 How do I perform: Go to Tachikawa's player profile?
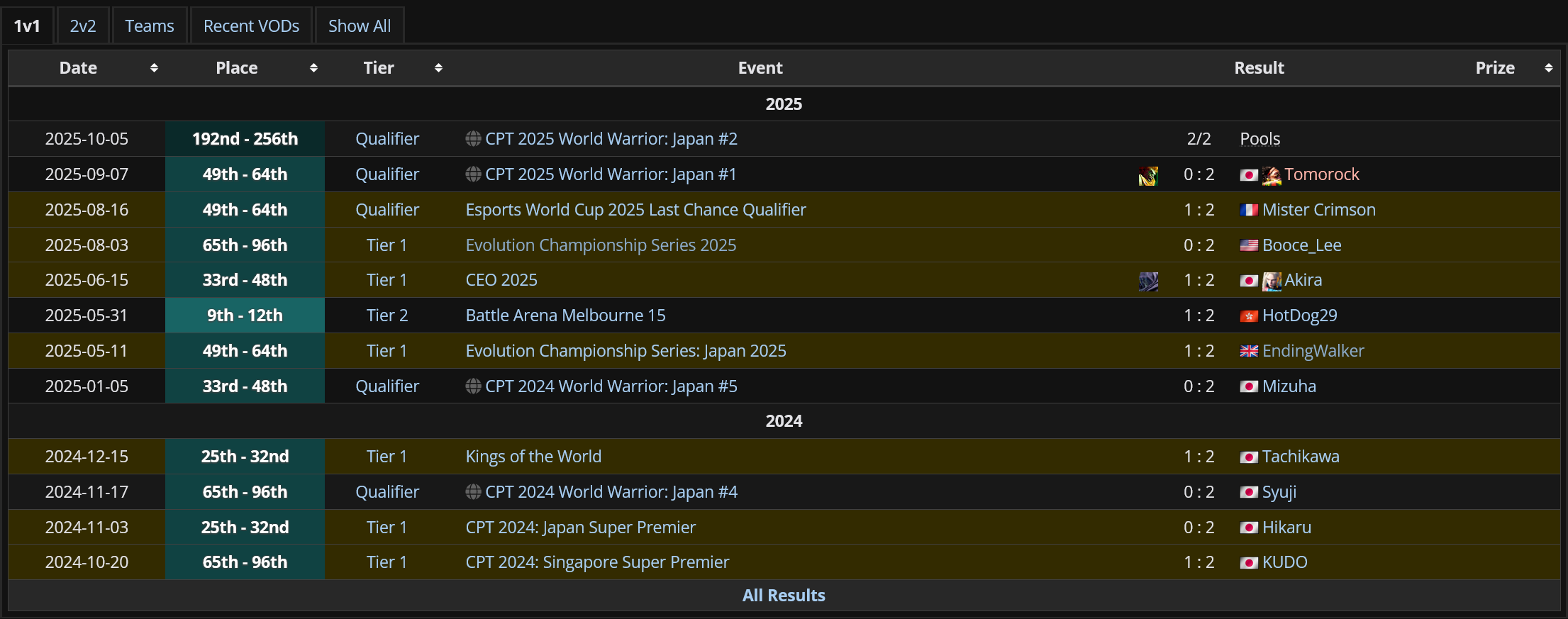click(x=1301, y=457)
